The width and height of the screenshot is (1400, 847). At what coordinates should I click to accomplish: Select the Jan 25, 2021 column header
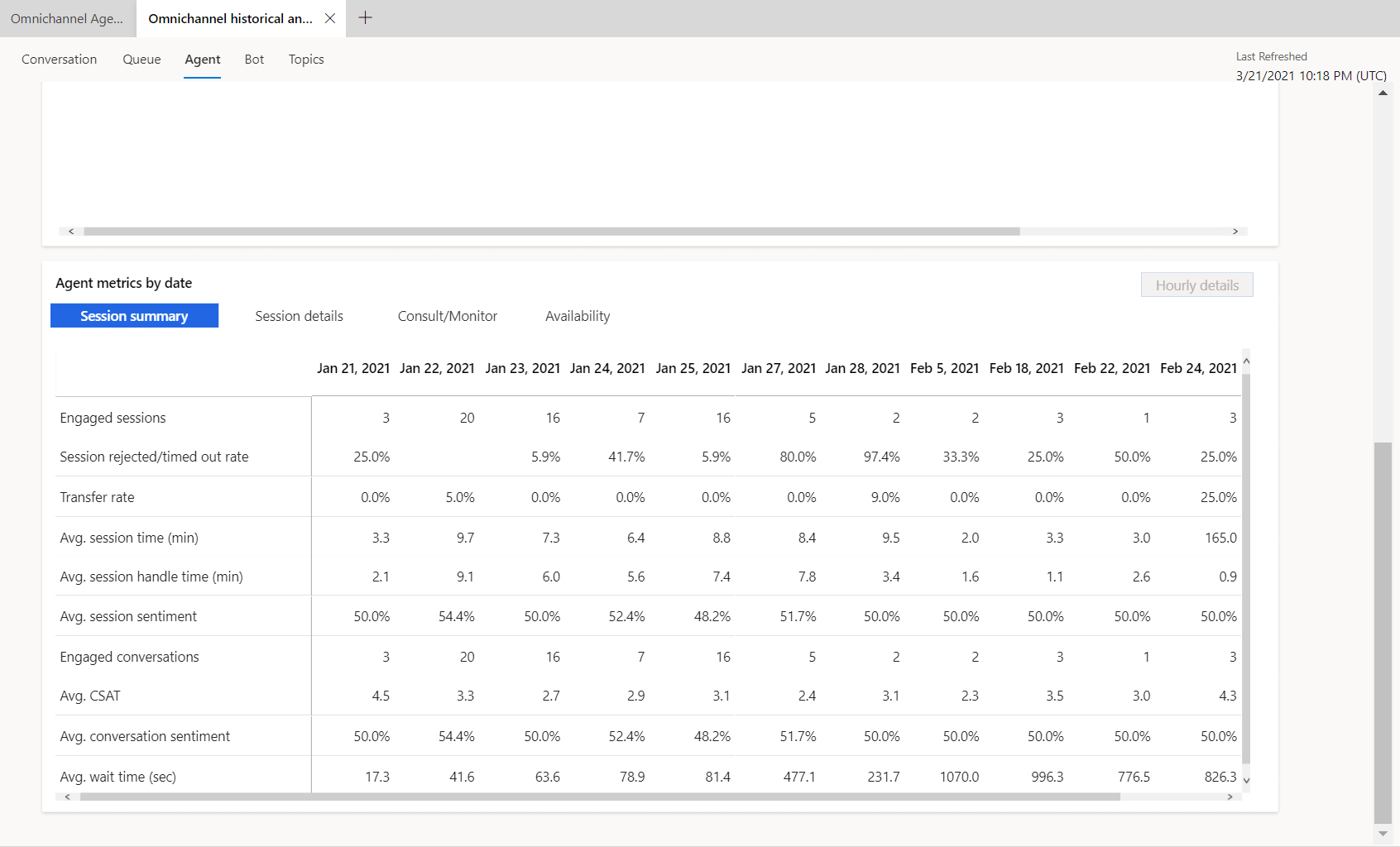click(693, 368)
